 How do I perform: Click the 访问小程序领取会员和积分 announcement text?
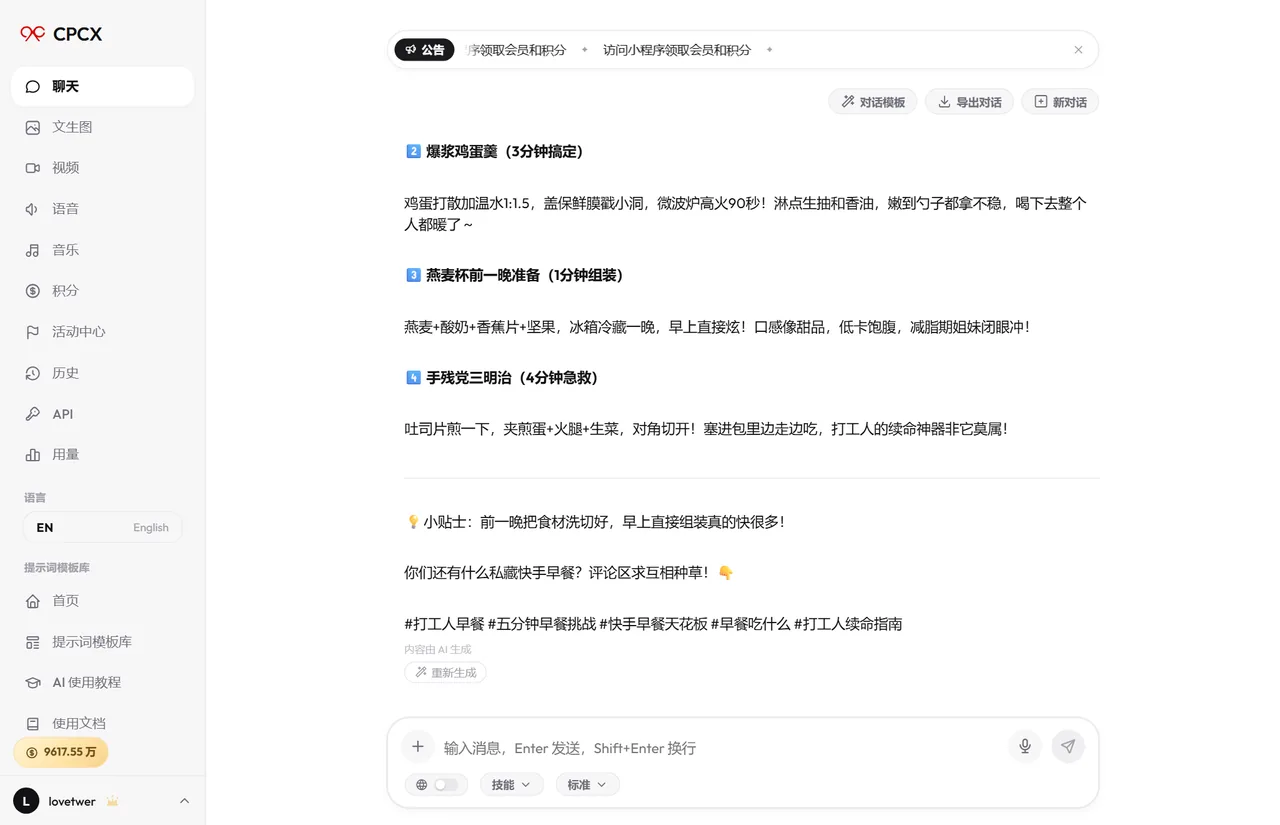coord(677,50)
